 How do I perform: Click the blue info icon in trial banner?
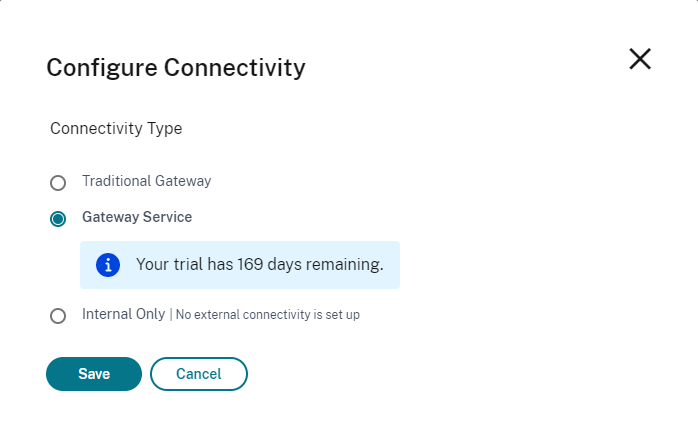click(108, 265)
